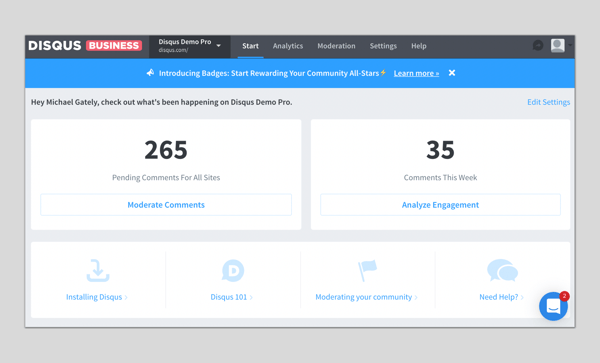
Task: Click the greeting text to Michael Gately
Action: [x=161, y=102]
